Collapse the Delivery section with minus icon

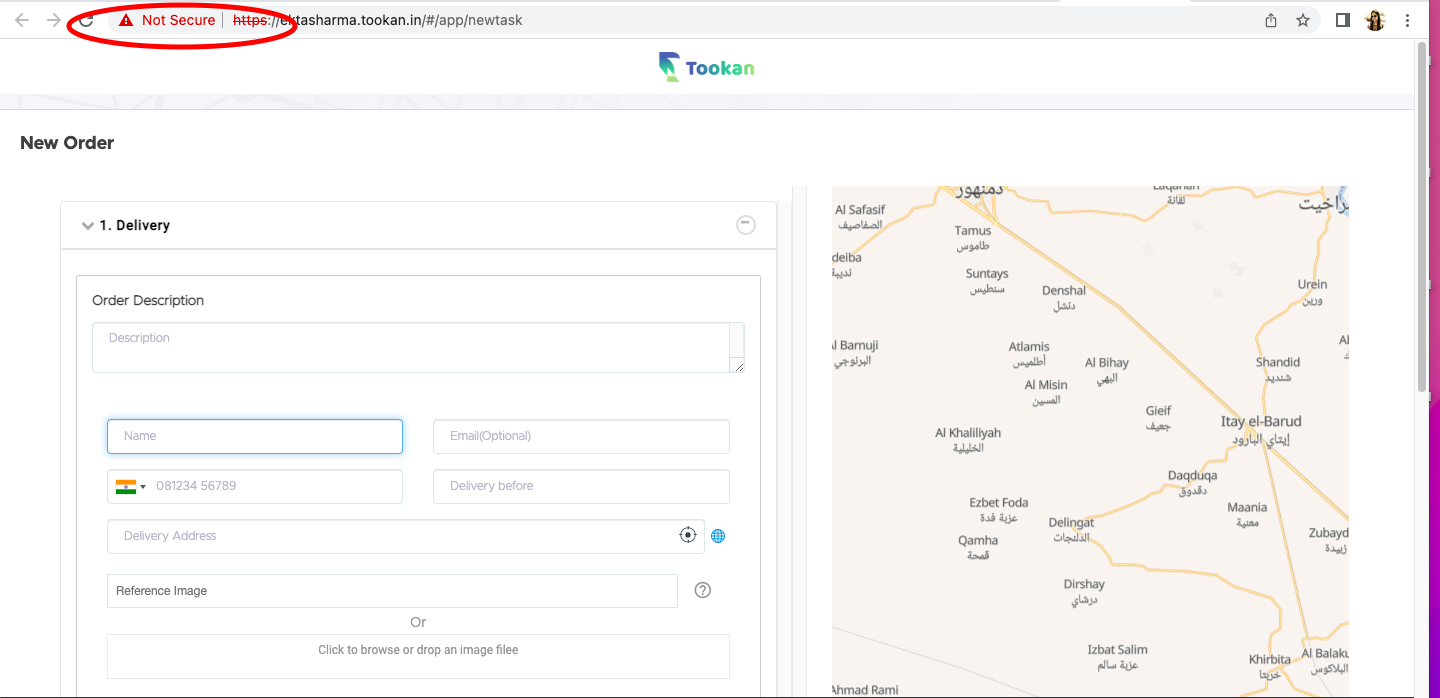point(746,225)
